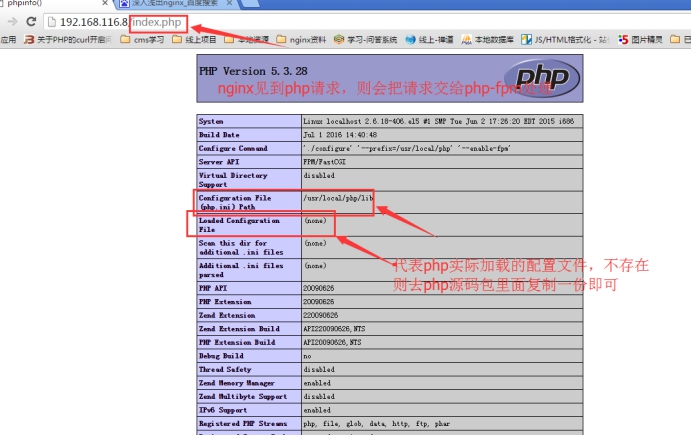Click the 'Zend Memory Manager' label
Image resolution: width=692 pixels, height=436 pixels.
[237, 383]
